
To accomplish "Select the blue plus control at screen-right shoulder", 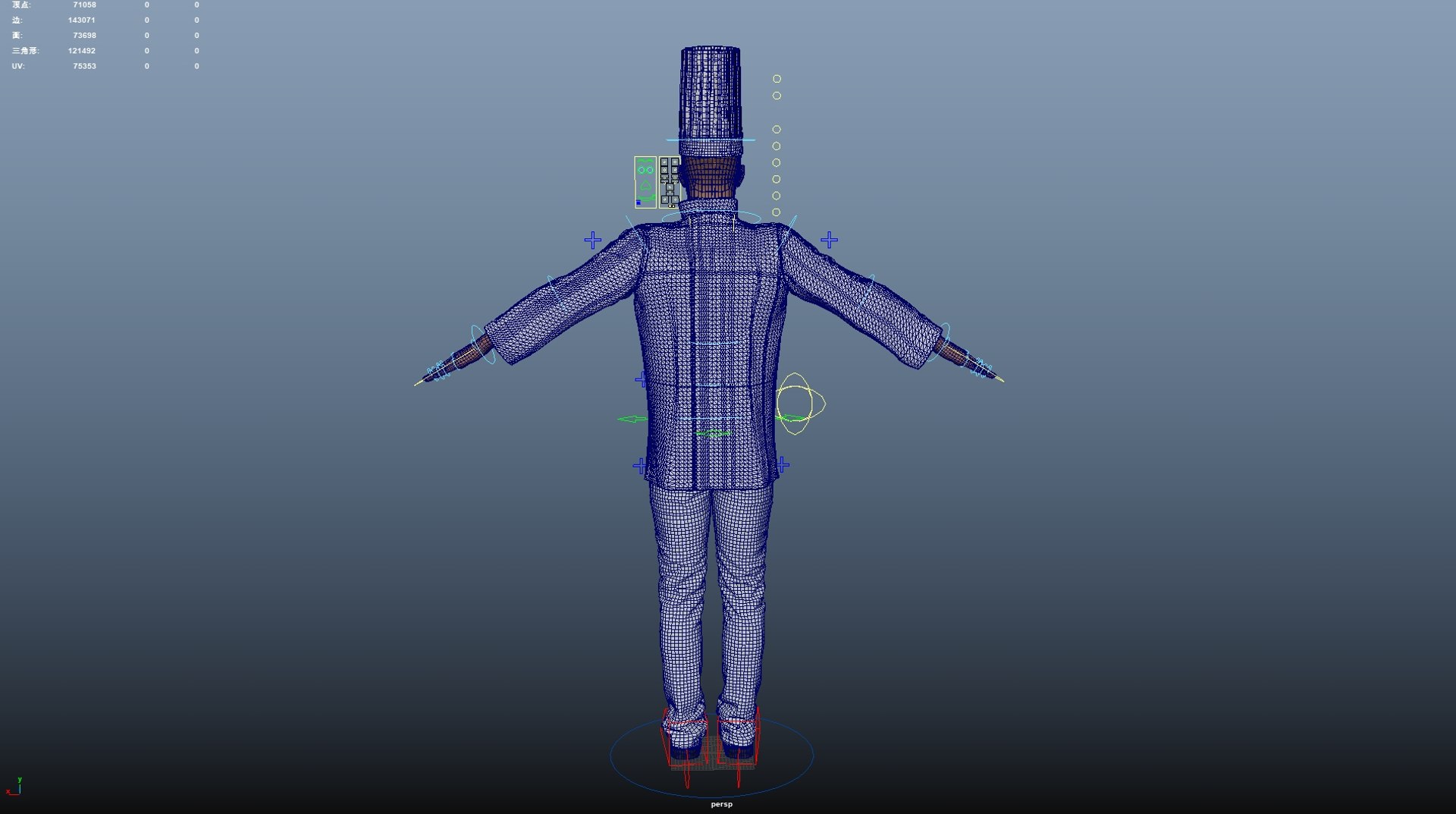I will [x=829, y=240].
